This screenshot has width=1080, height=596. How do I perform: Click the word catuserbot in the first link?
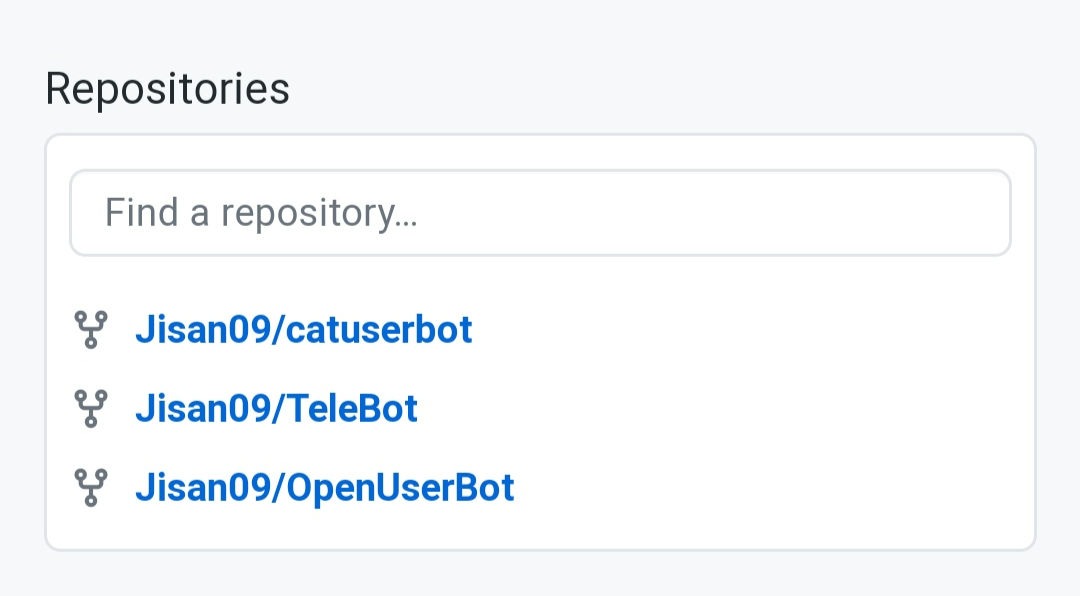380,329
